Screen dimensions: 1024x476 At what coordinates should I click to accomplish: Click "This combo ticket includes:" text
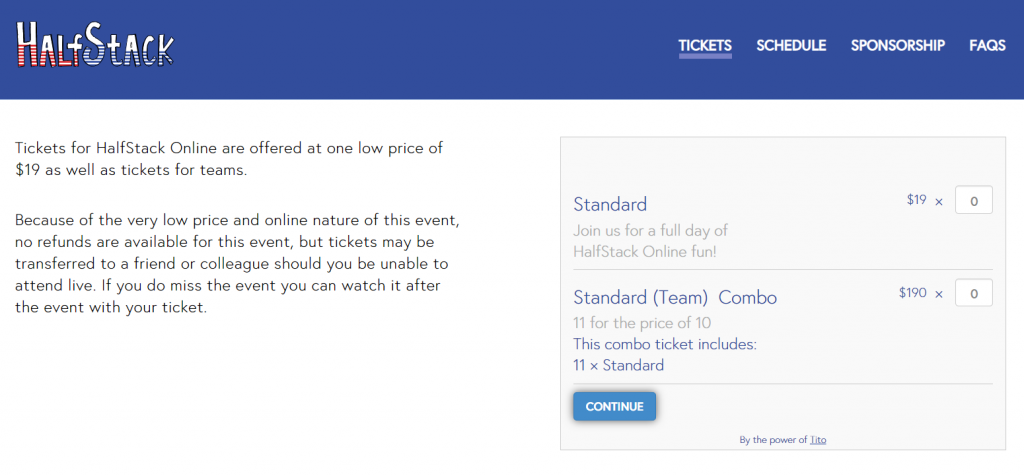point(665,344)
